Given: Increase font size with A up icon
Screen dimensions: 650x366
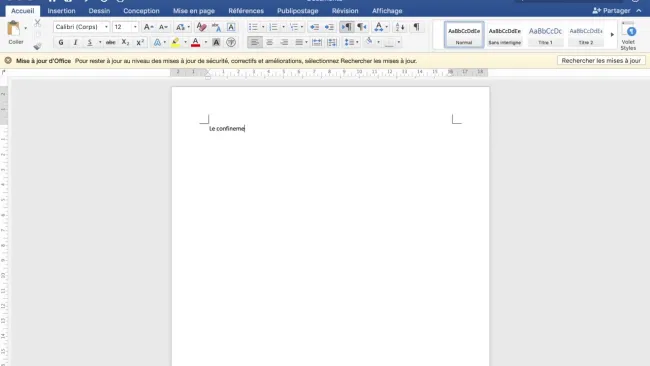Looking at the screenshot, I should click(x=148, y=27).
